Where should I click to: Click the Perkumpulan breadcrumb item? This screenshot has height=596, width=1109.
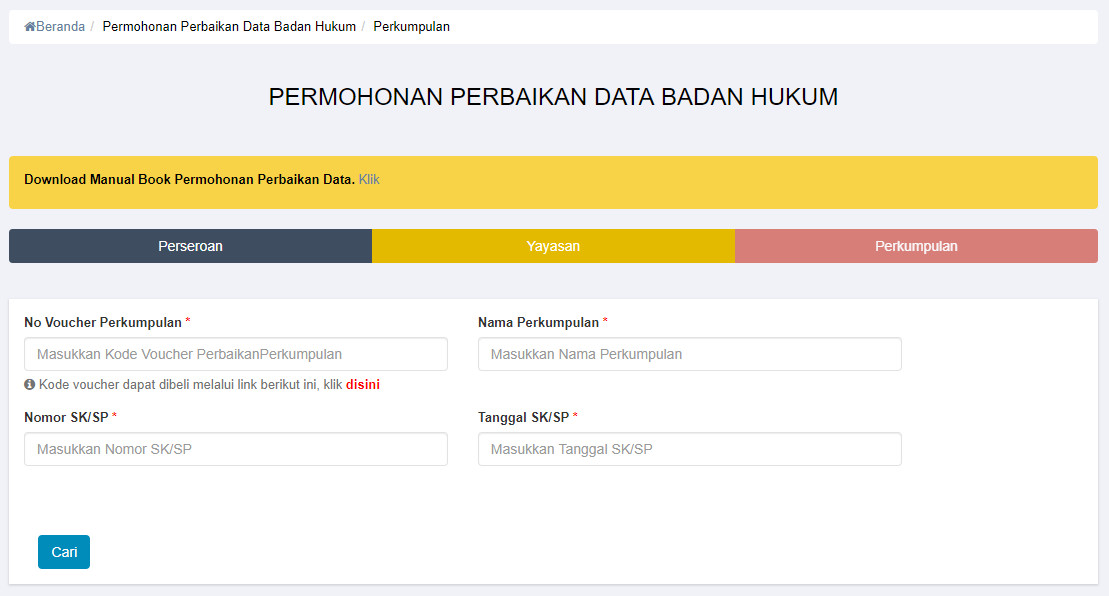tap(411, 27)
